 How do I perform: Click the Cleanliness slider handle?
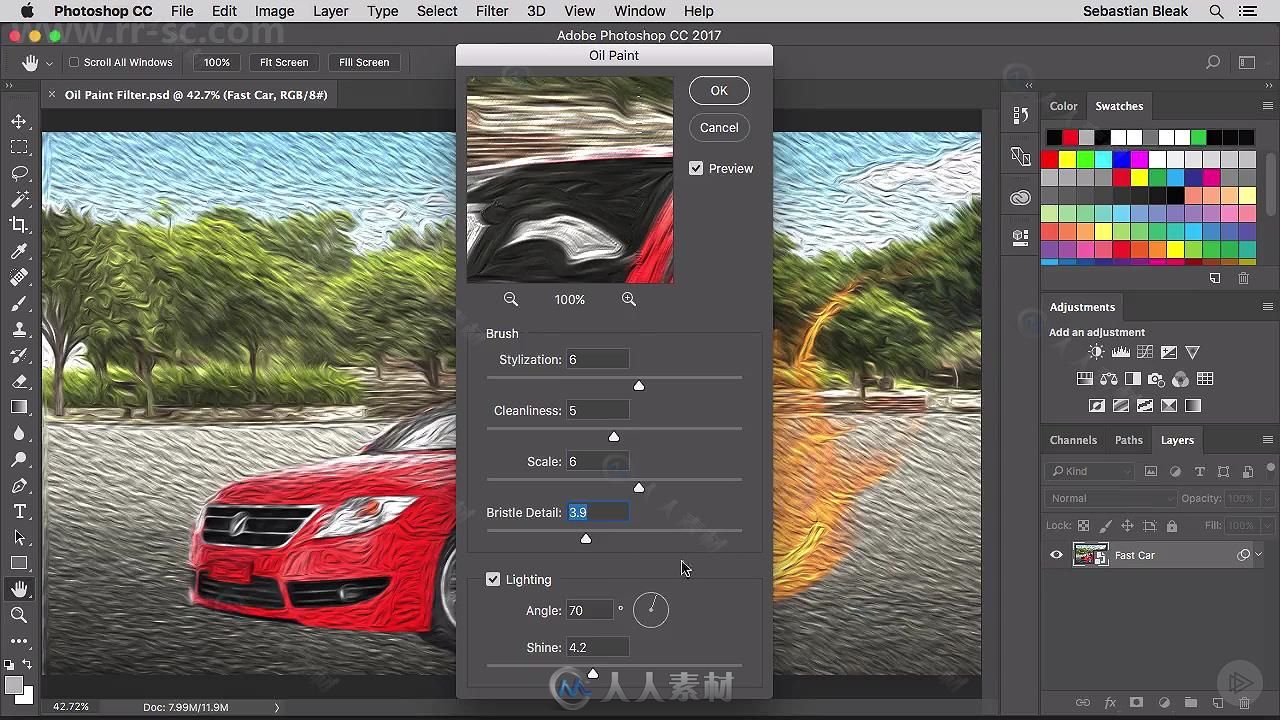tap(614, 437)
